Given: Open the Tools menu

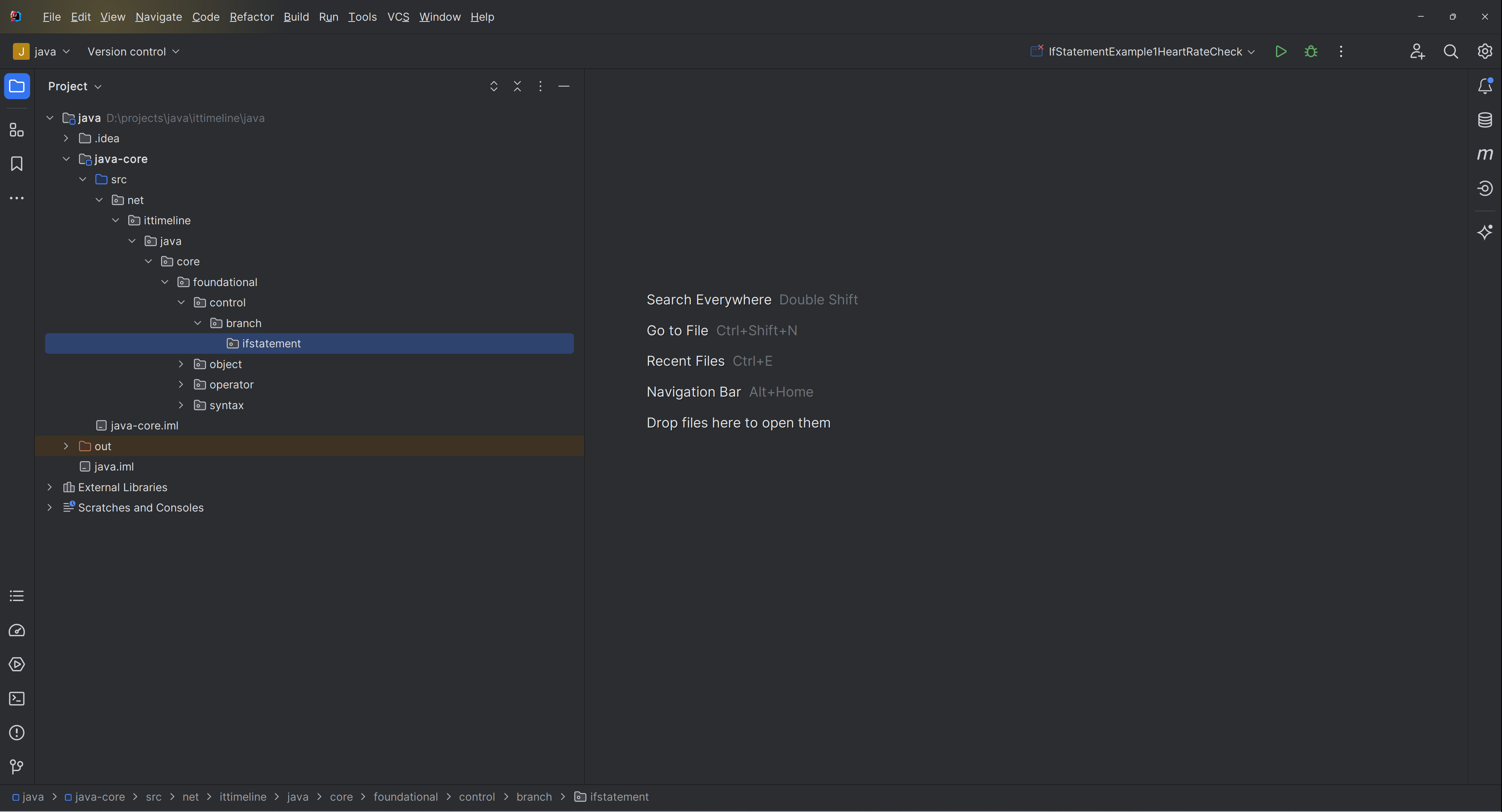Looking at the screenshot, I should pyautogui.click(x=362, y=17).
